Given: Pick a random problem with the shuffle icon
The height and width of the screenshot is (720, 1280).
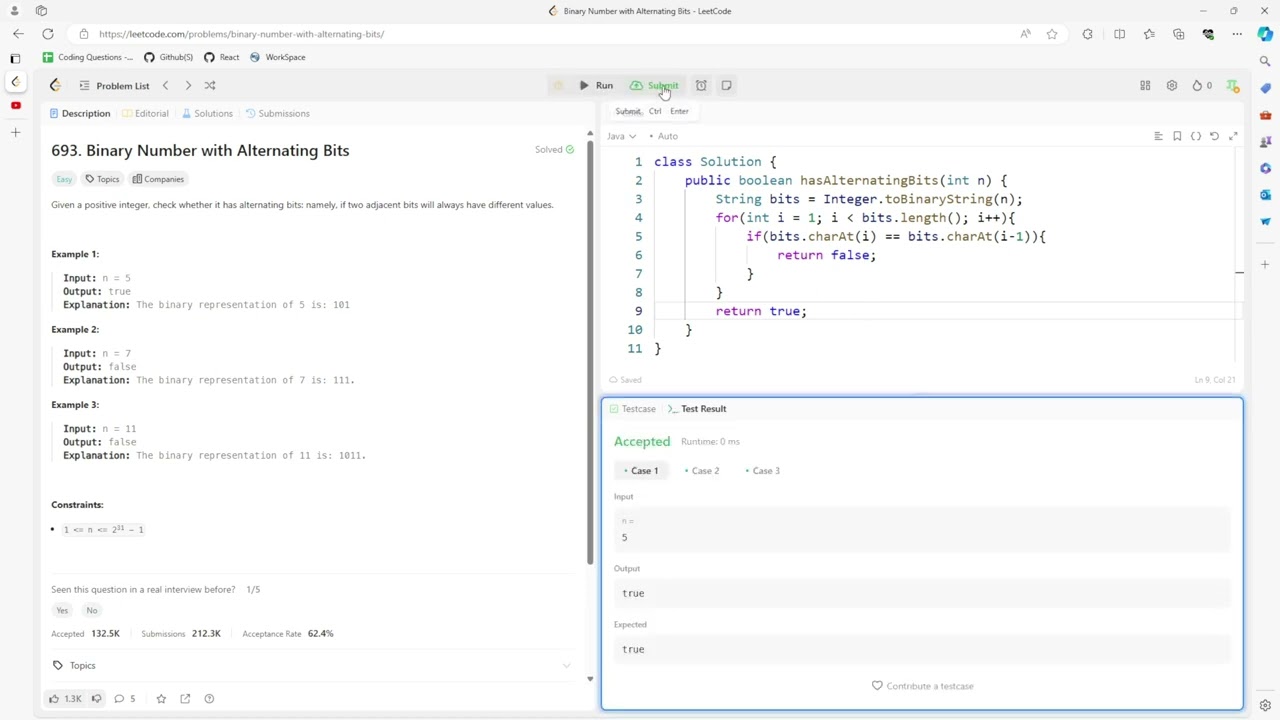Looking at the screenshot, I should 210,85.
